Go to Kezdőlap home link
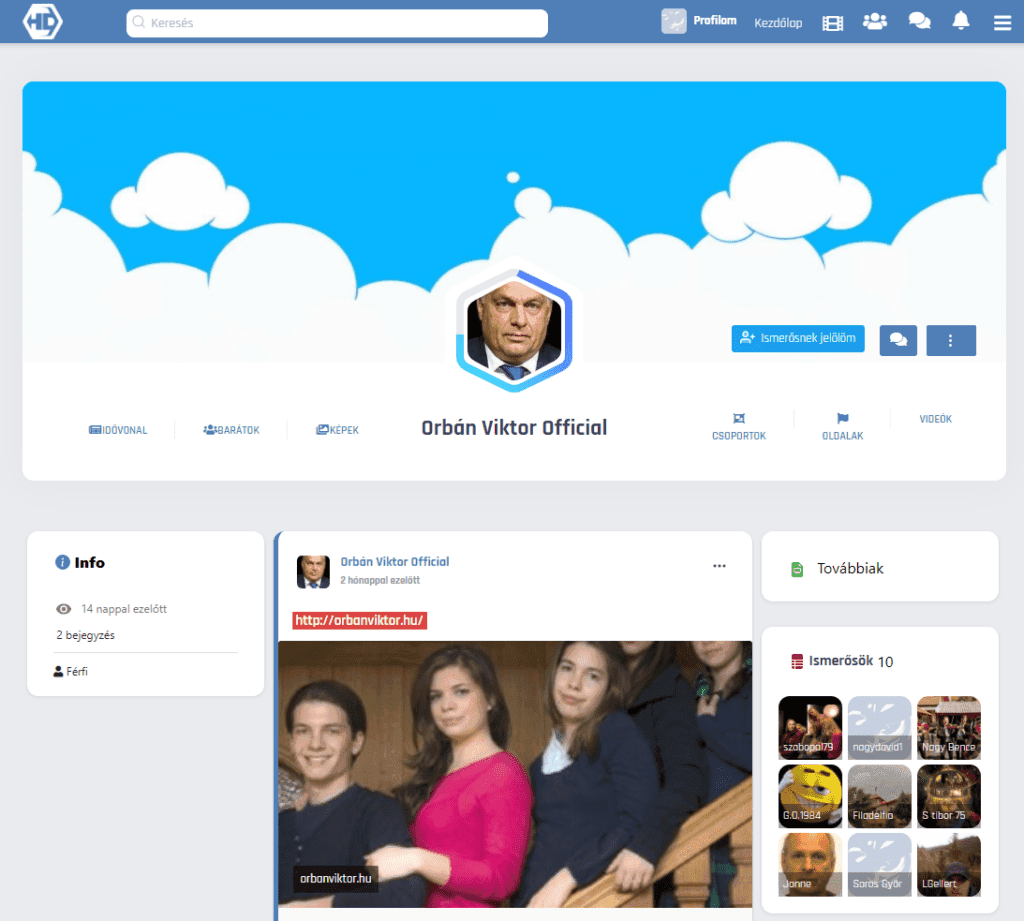 (777, 23)
